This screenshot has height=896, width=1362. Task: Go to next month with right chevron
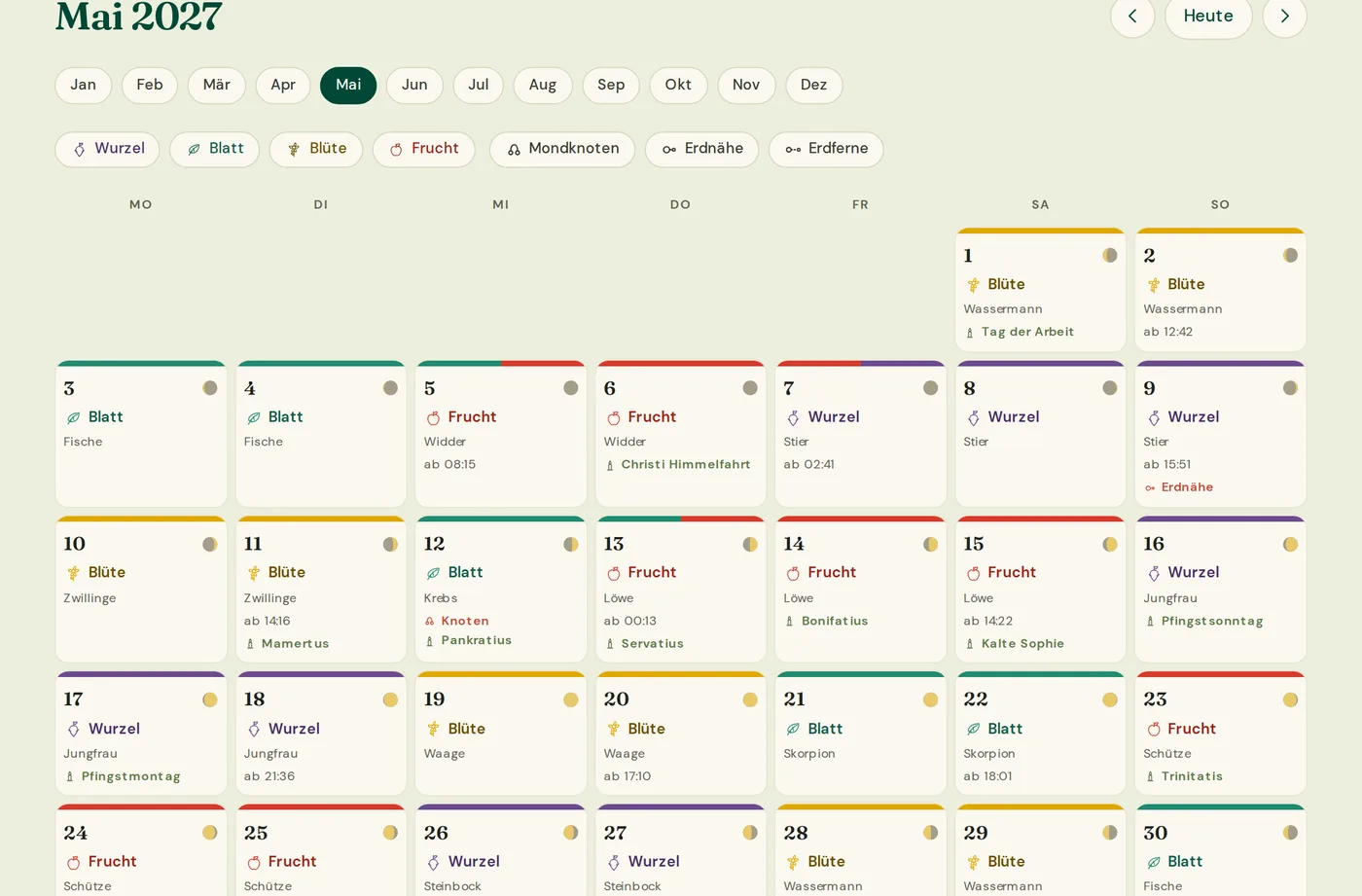[x=1284, y=16]
